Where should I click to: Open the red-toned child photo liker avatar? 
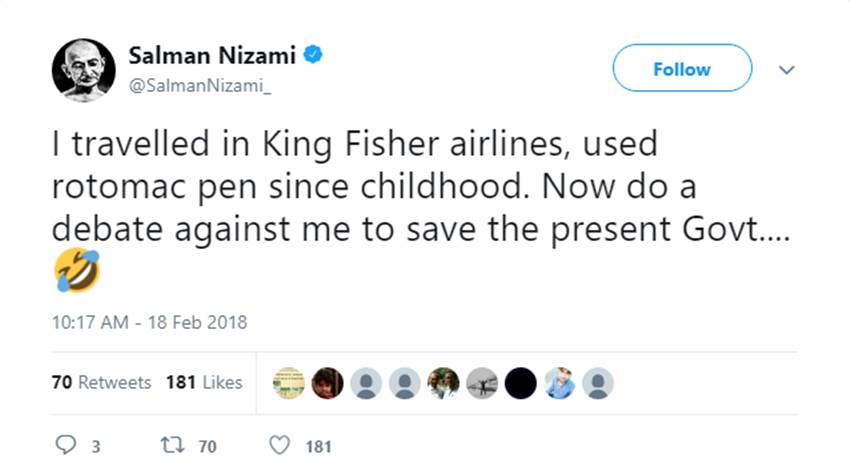(x=328, y=383)
